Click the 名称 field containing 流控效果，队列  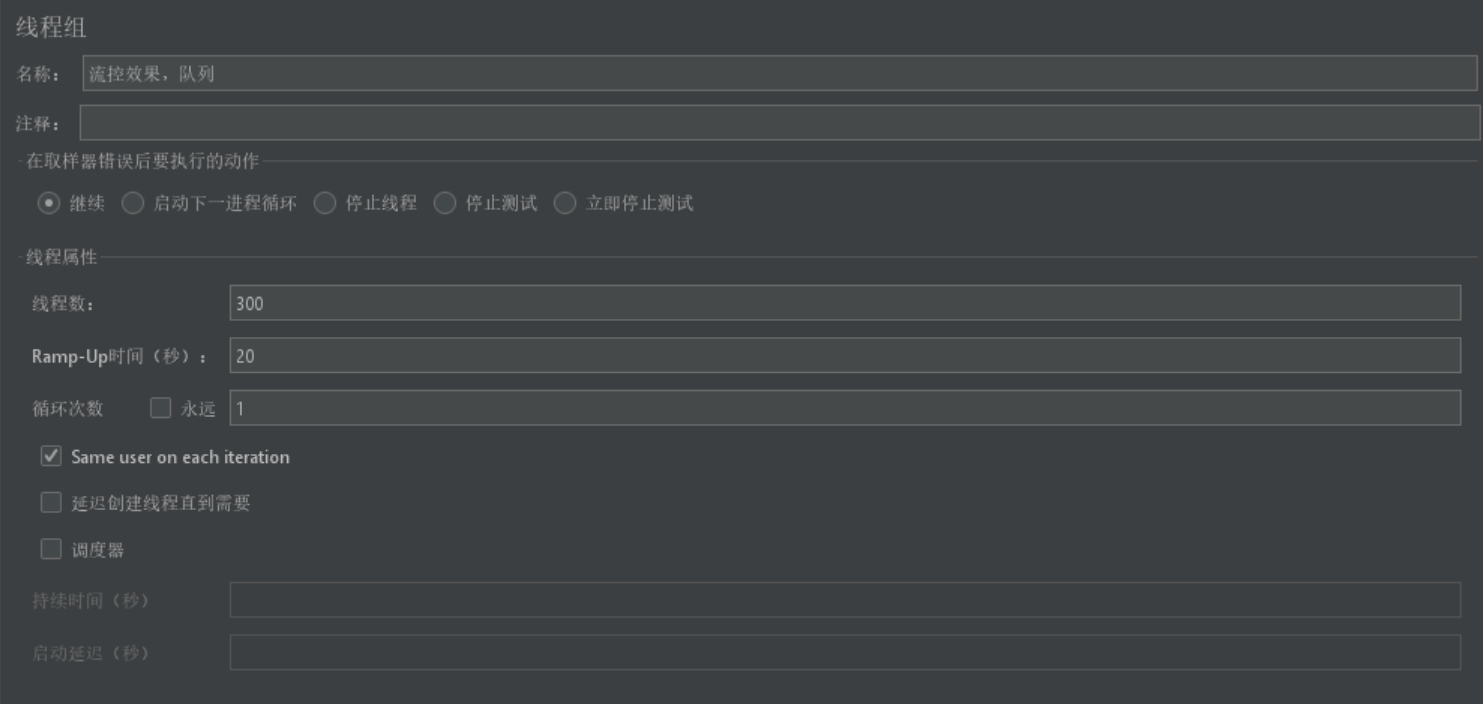click(x=780, y=73)
